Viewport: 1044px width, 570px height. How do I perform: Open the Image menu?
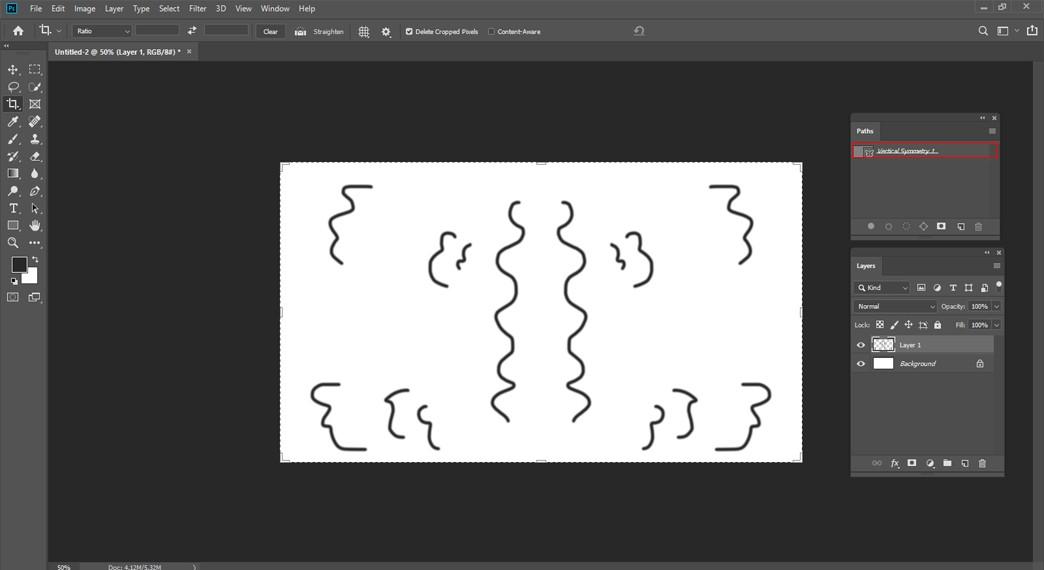tap(85, 9)
